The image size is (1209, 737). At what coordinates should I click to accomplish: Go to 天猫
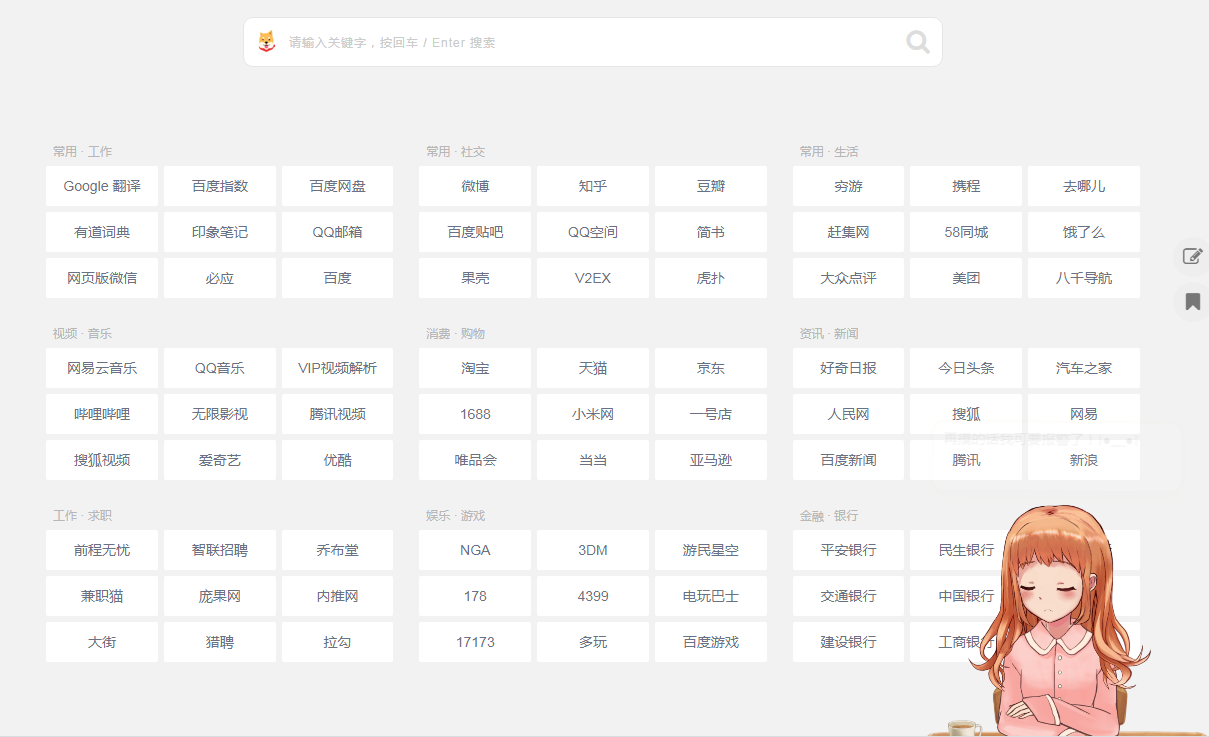(593, 368)
